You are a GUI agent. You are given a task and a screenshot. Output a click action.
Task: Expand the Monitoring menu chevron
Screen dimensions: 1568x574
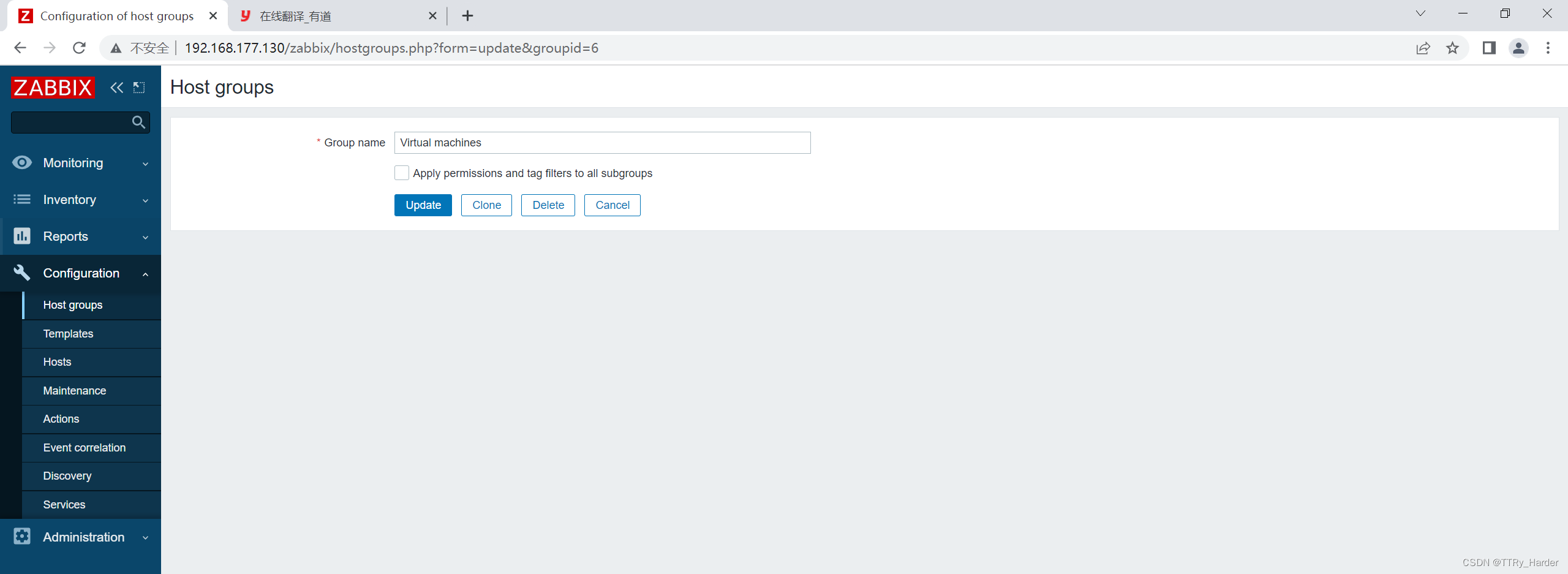[x=145, y=164]
